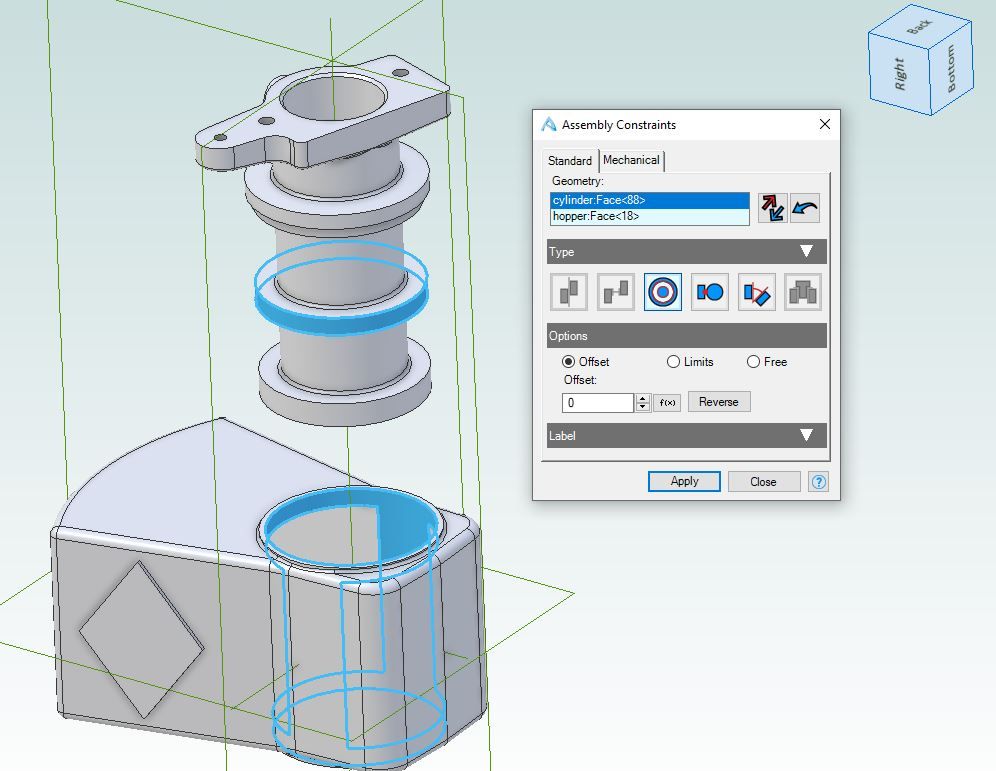996x771 pixels.
Task: Click the Assembly Constraints title bar logo
Action: (x=549, y=124)
